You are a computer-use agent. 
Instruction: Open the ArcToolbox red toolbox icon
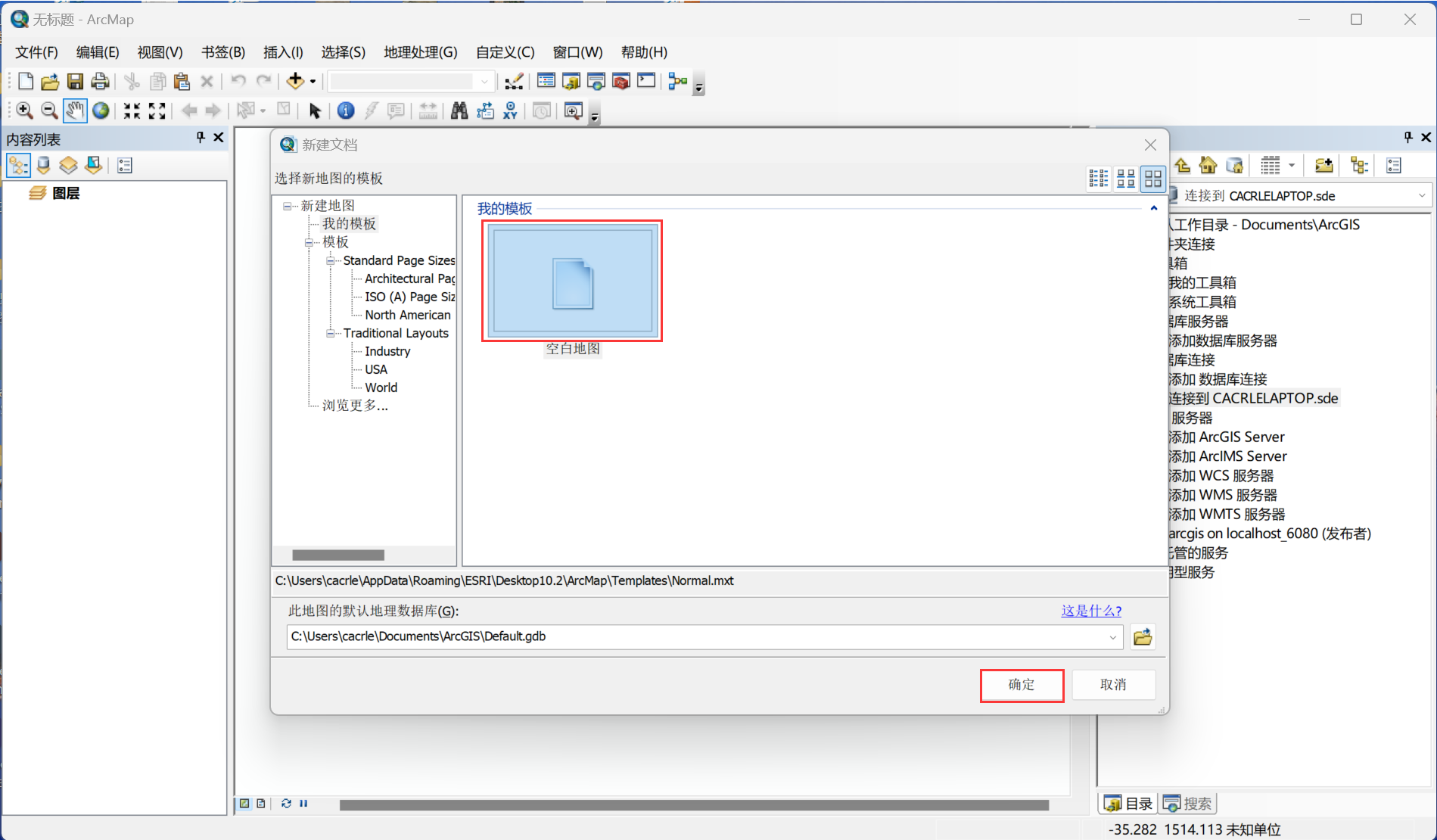tap(621, 81)
